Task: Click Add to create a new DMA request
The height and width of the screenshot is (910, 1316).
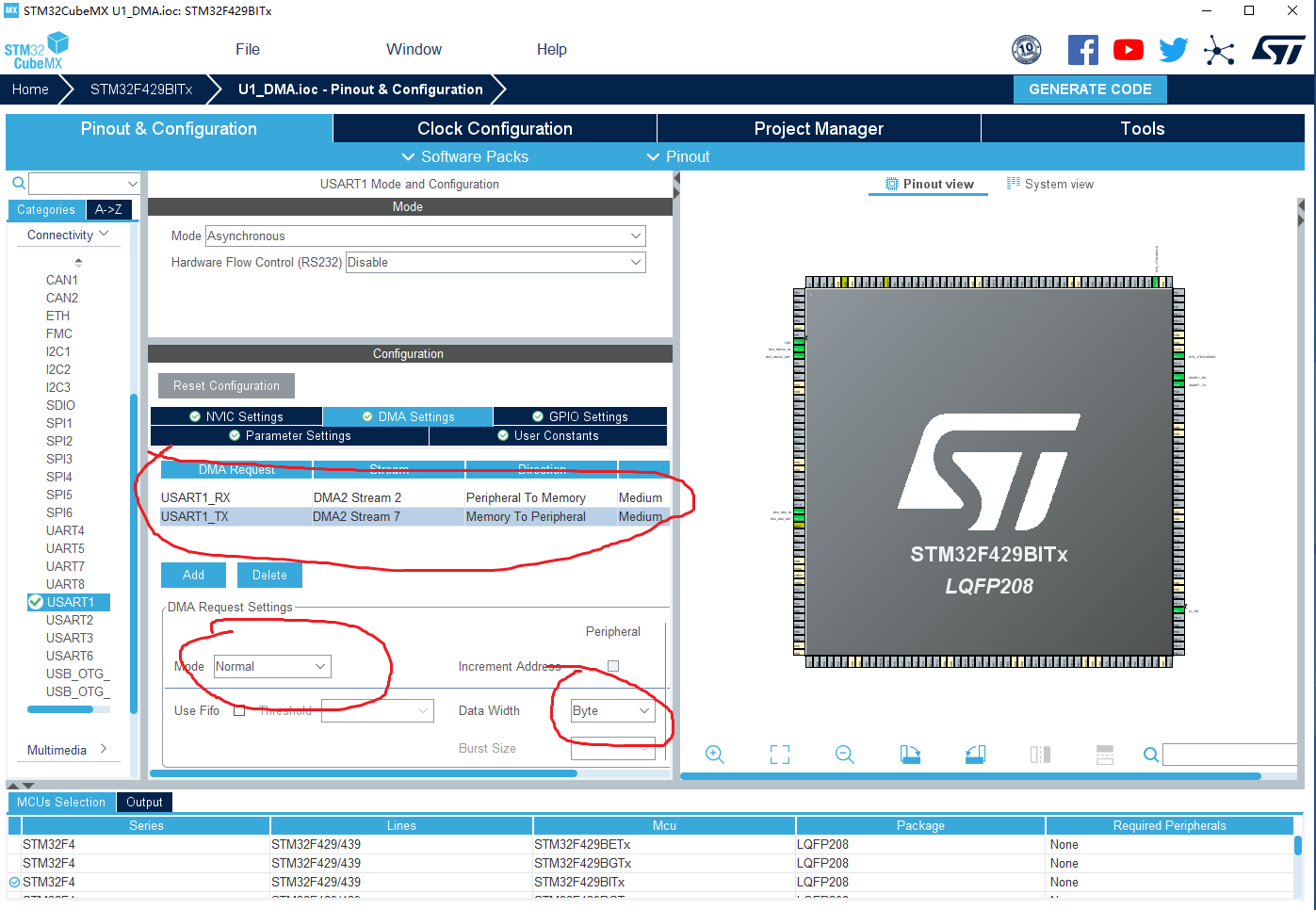Action: click(193, 575)
